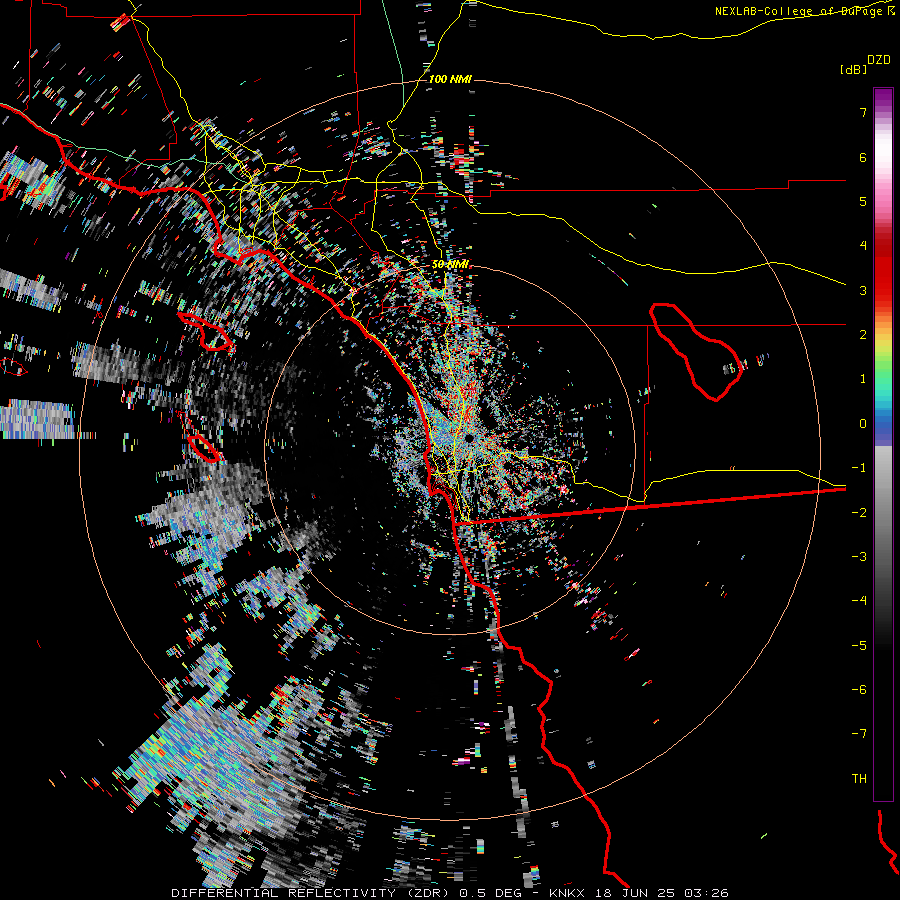
Task: Click DIFFERENTIAL REFLECTIVITY in the caption
Action: pos(284,893)
